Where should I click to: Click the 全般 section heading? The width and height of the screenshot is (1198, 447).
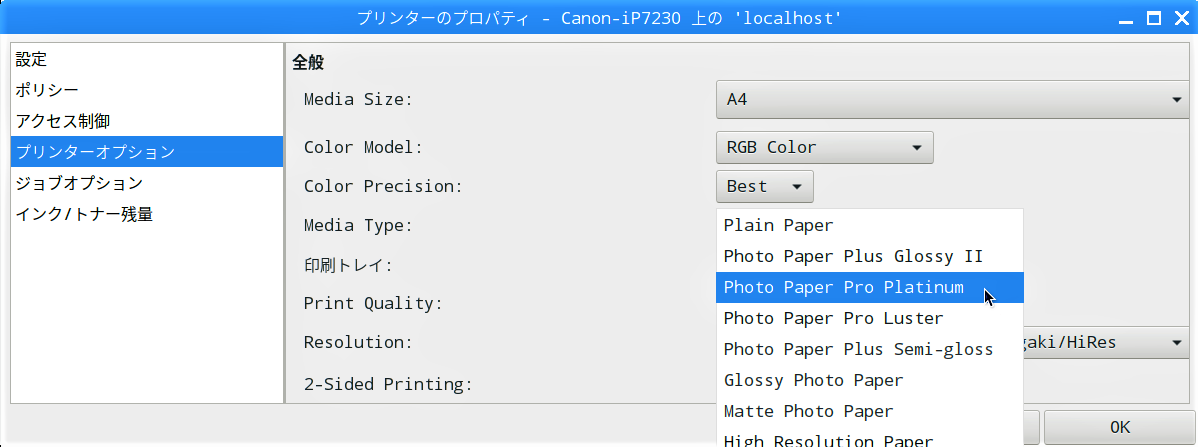[x=308, y=63]
